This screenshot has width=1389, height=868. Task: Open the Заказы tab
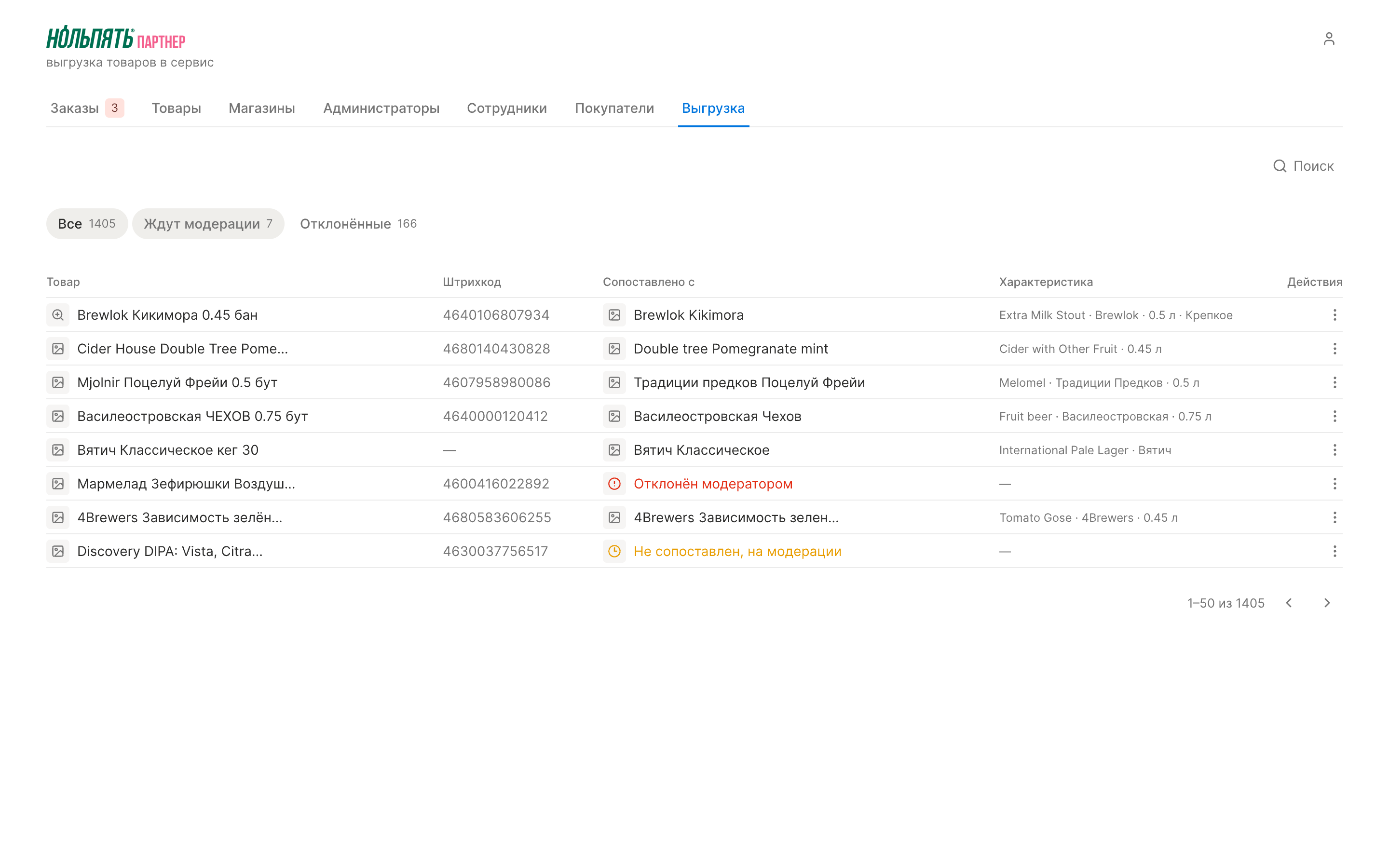click(x=87, y=108)
